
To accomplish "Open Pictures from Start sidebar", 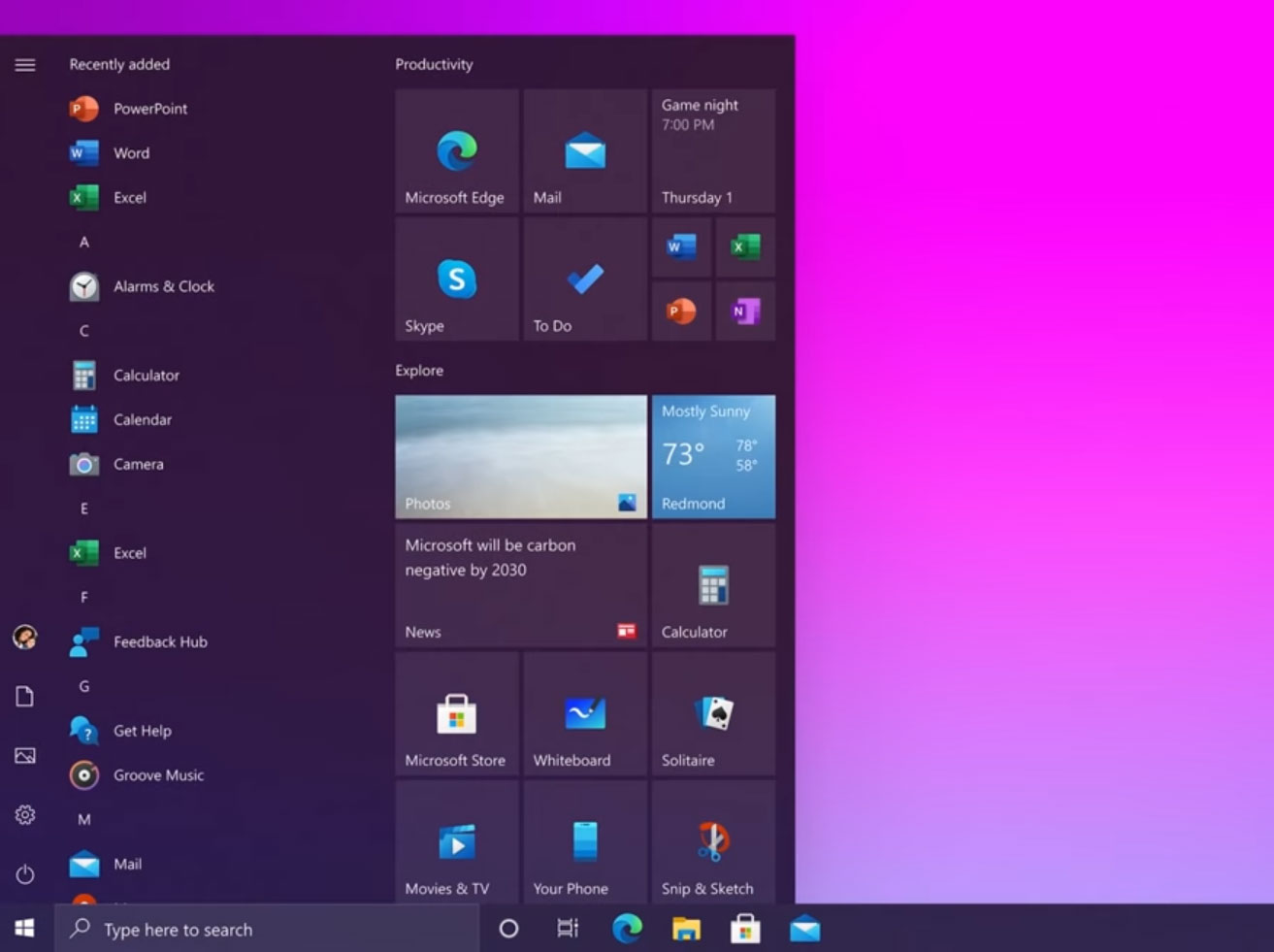I will coord(25,756).
